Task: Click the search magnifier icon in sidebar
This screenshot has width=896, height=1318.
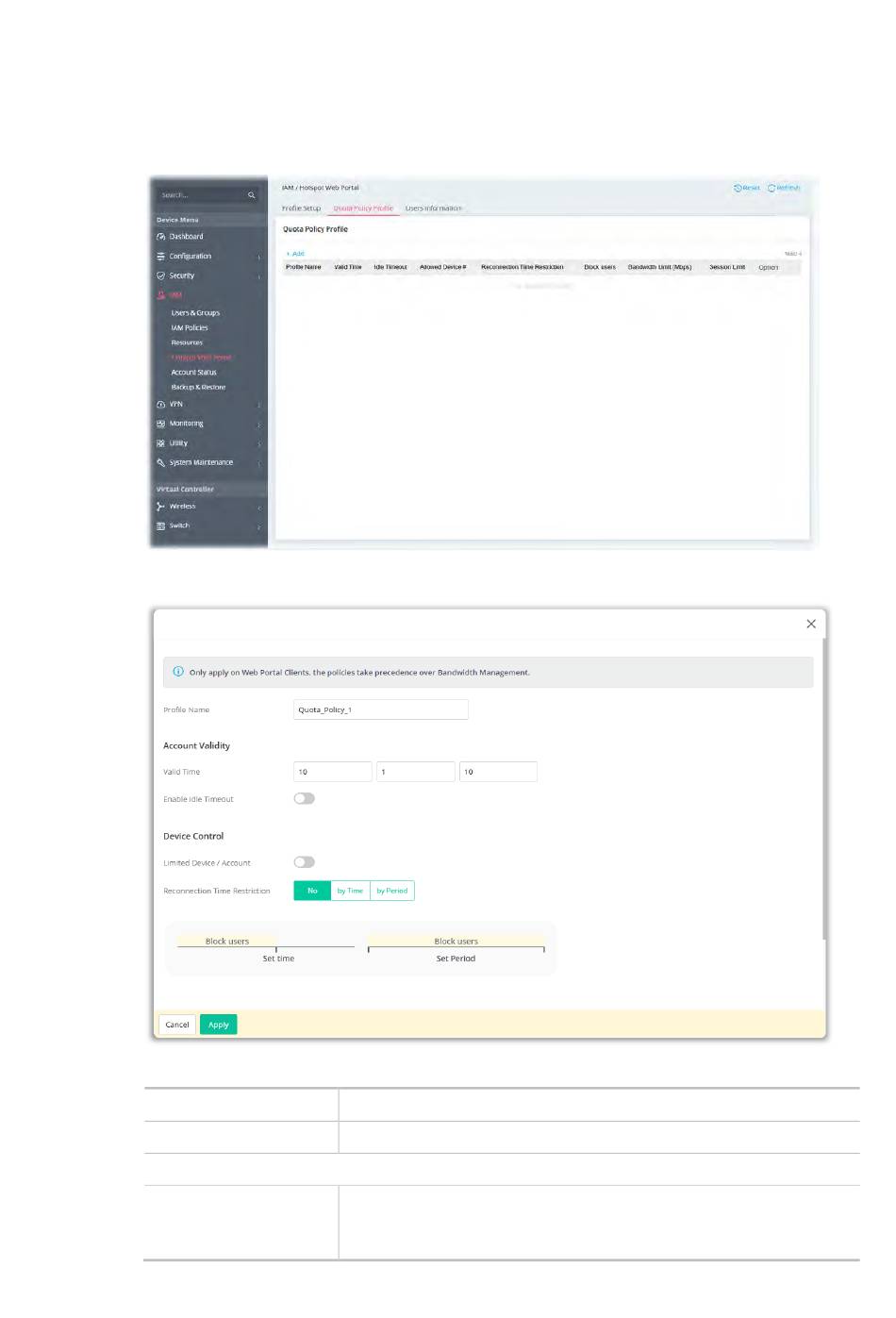Action: pyautogui.click(x=252, y=195)
